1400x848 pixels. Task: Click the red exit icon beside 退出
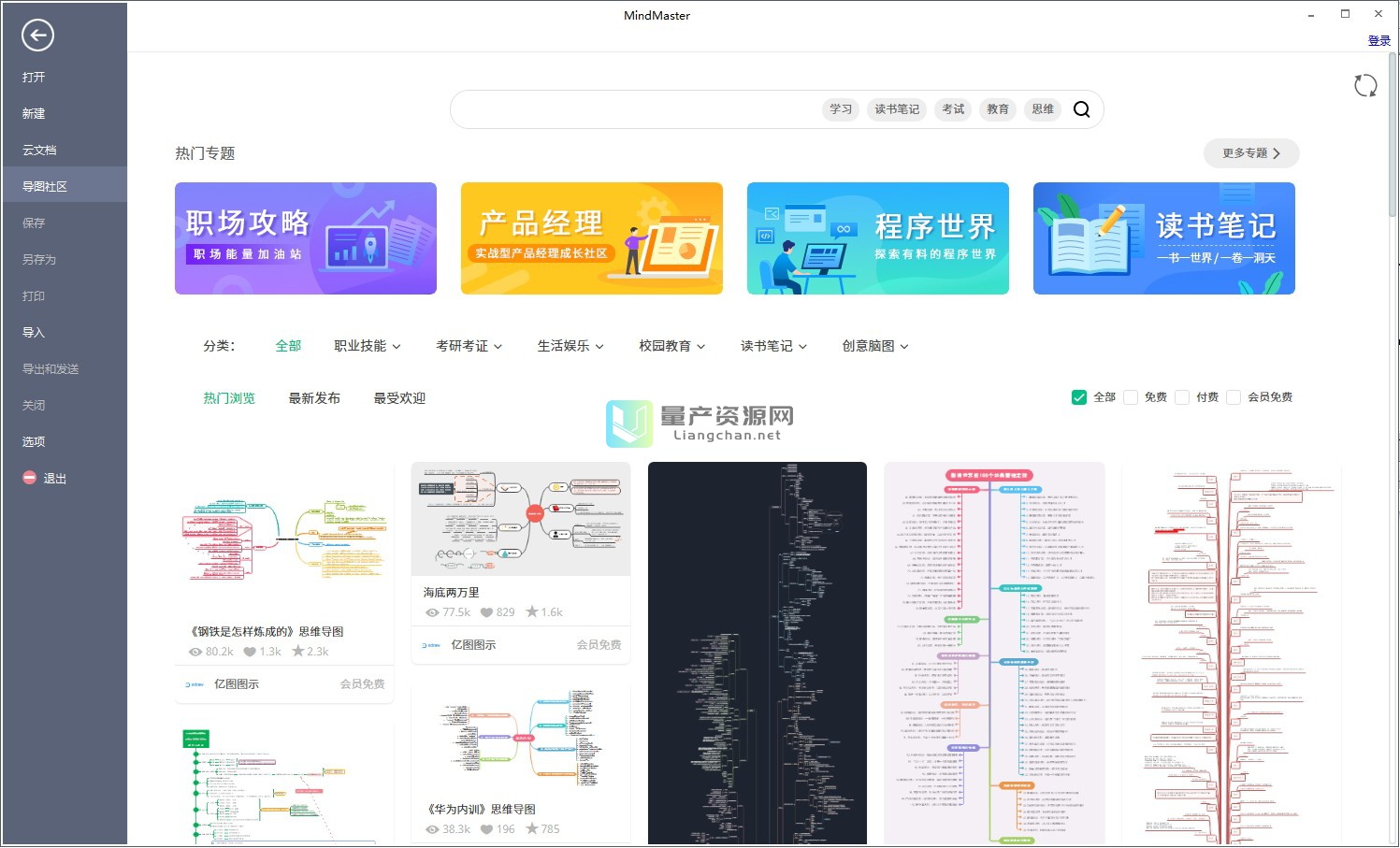point(29,478)
